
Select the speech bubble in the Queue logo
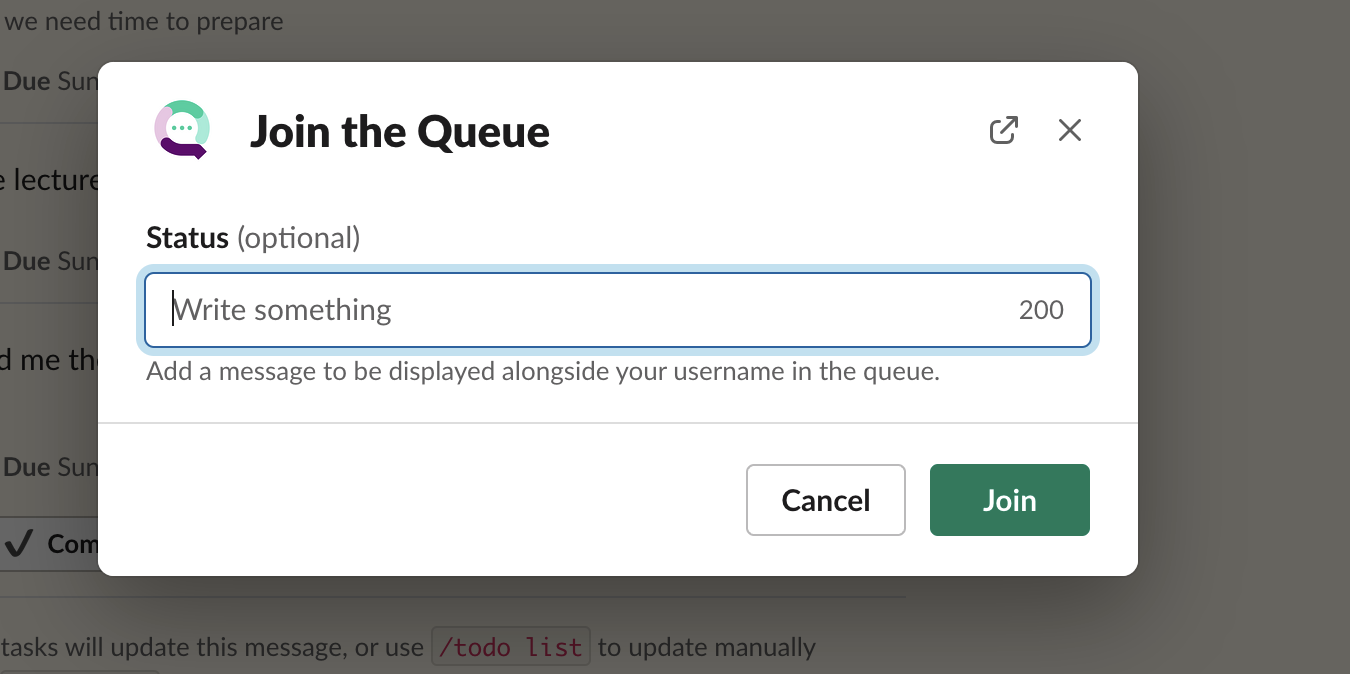181,128
